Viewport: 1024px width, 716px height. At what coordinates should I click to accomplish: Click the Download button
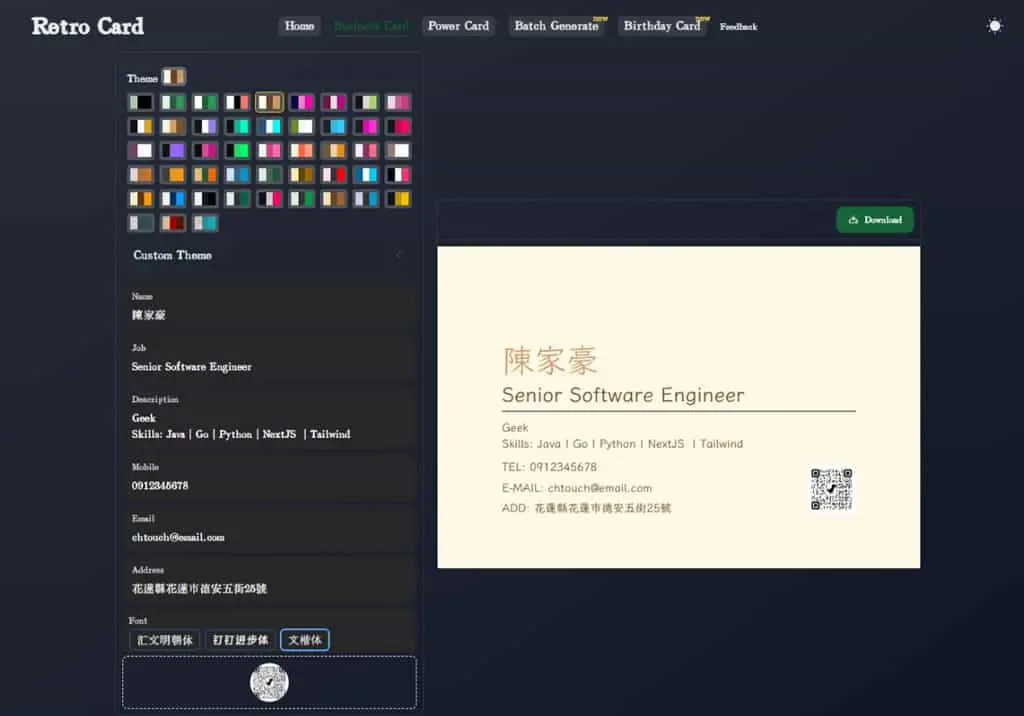(x=874, y=220)
